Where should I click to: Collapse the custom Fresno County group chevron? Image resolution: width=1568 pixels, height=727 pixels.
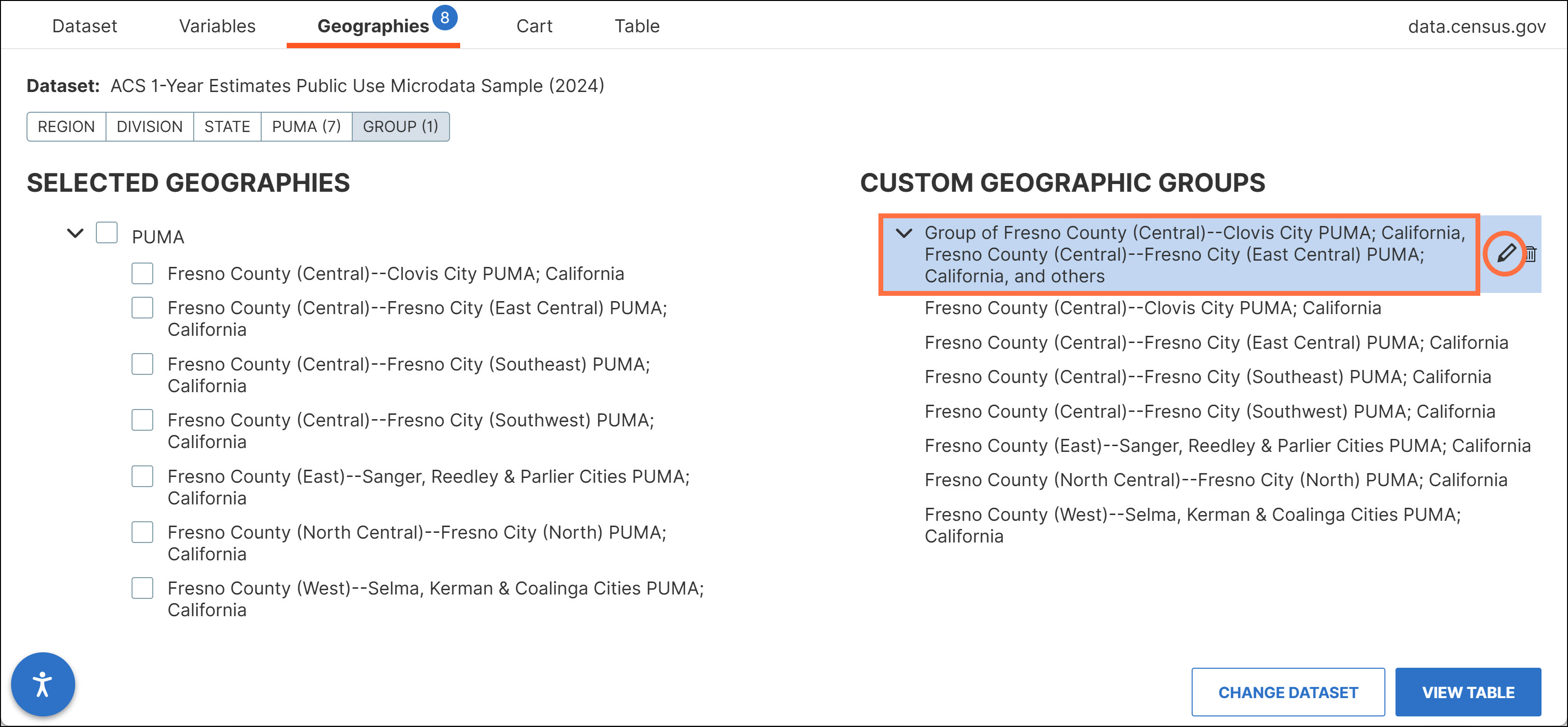(904, 233)
